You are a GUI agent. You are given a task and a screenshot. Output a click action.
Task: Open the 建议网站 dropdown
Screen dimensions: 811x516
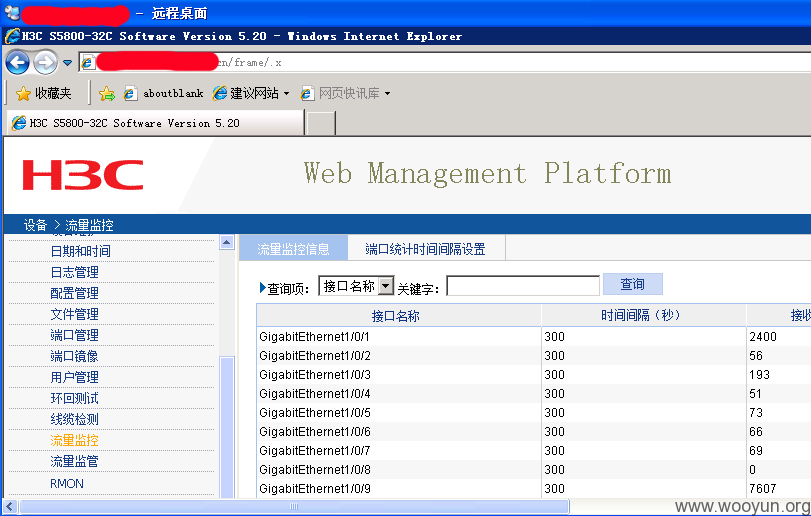pos(251,93)
